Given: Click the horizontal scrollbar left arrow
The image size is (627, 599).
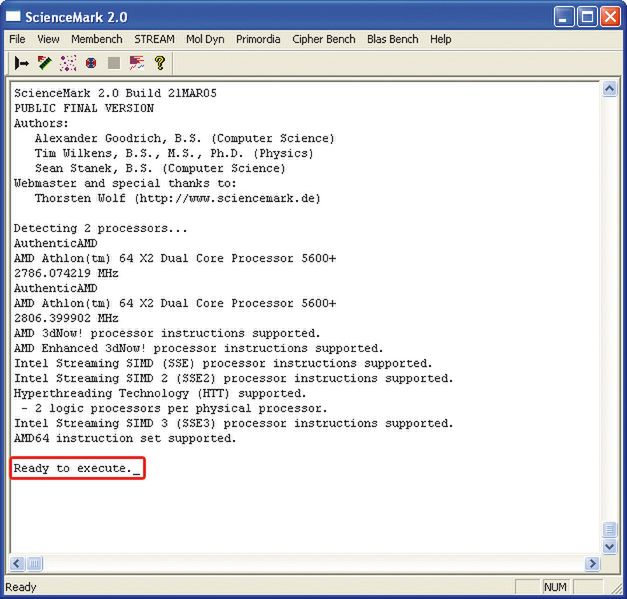Looking at the screenshot, I should (x=17, y=564).
